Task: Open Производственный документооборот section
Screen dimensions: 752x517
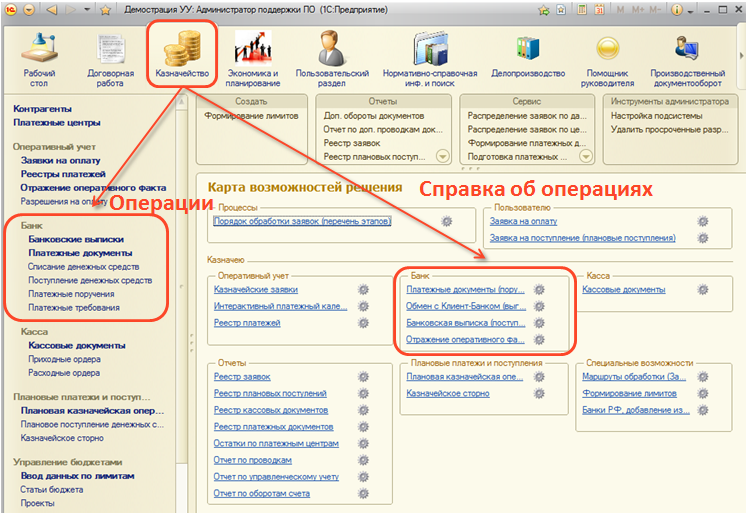Action: click(x=687, y=54)
